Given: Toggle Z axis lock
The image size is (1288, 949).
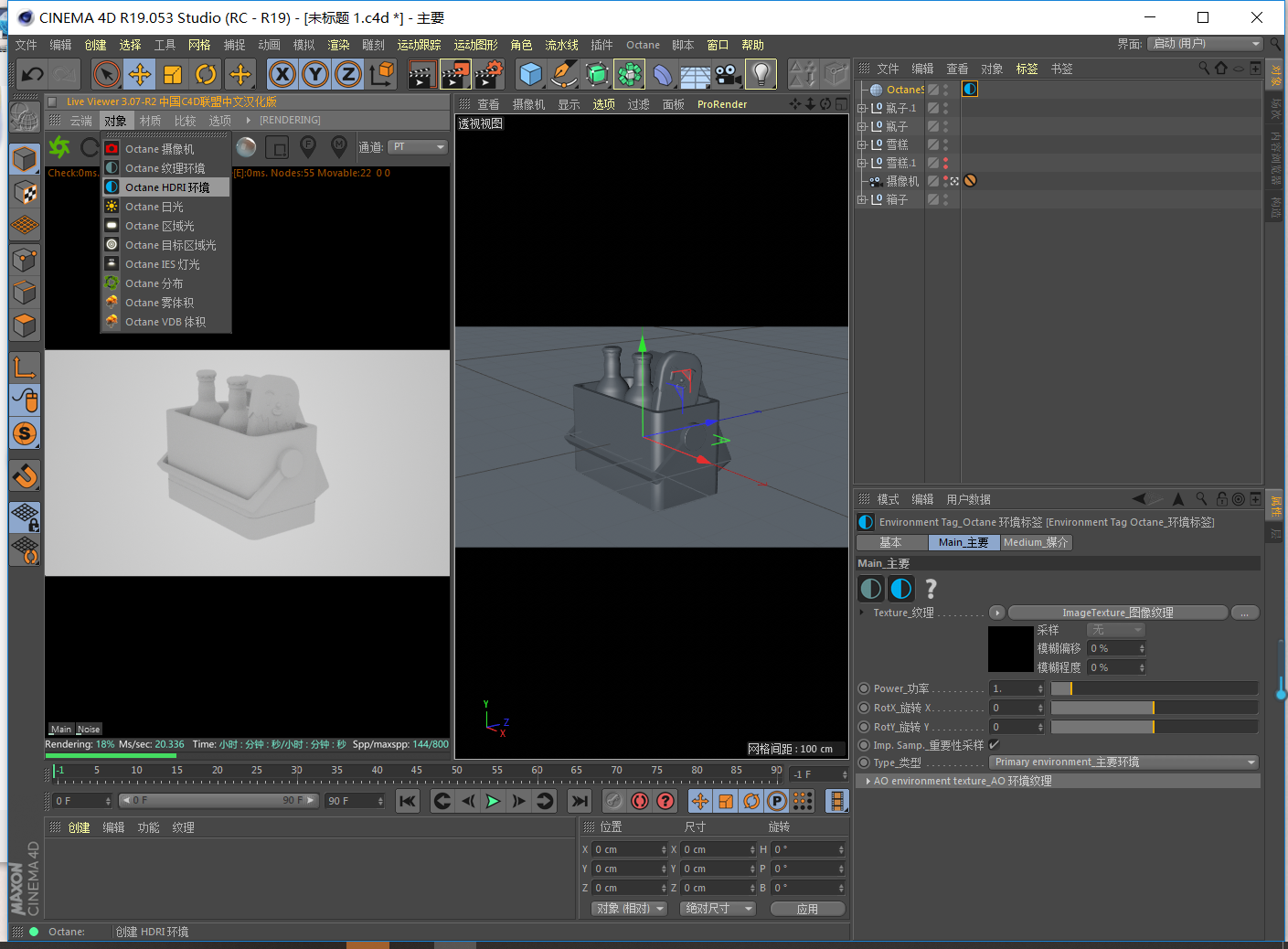Looking at the screenshot, I should coord(348,74).
